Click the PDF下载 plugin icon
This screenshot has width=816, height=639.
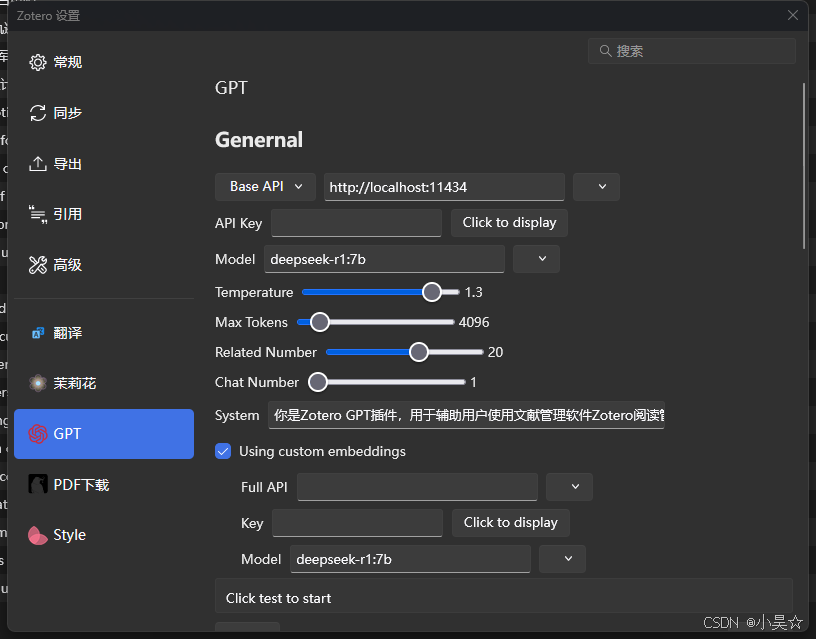tap(37, 484)
